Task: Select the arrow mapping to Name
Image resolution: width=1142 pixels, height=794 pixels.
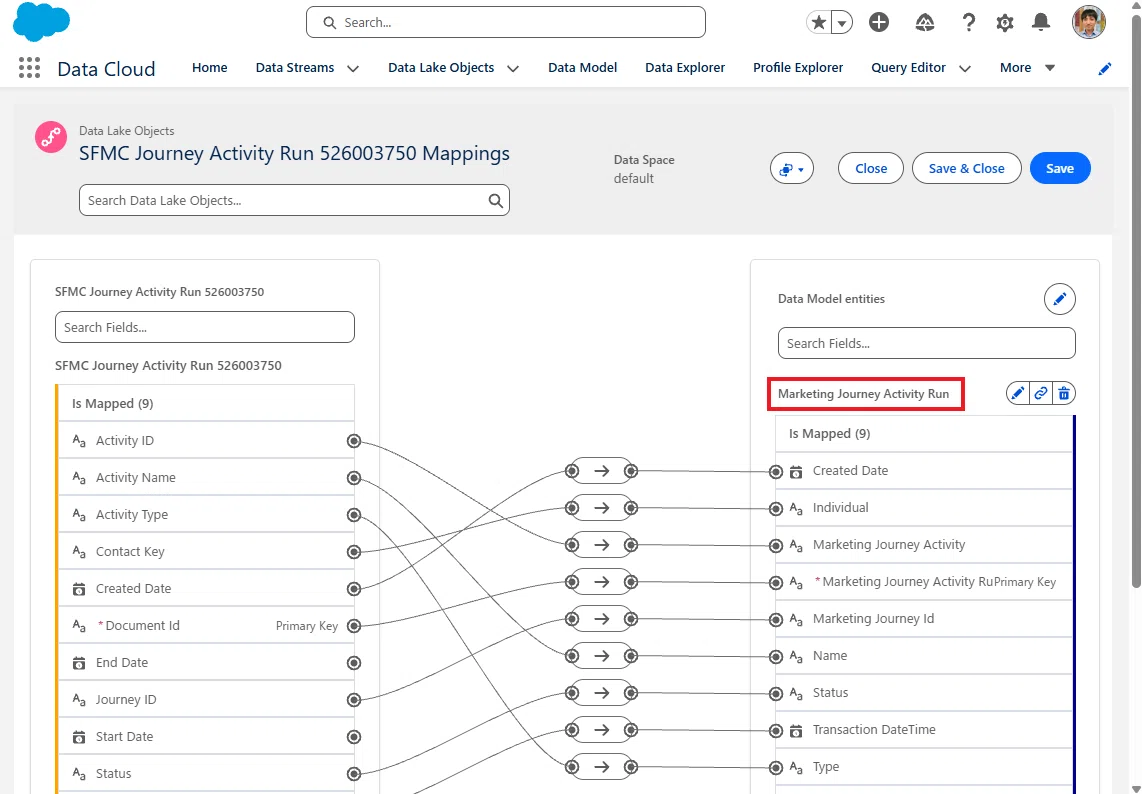Action: 602,656
